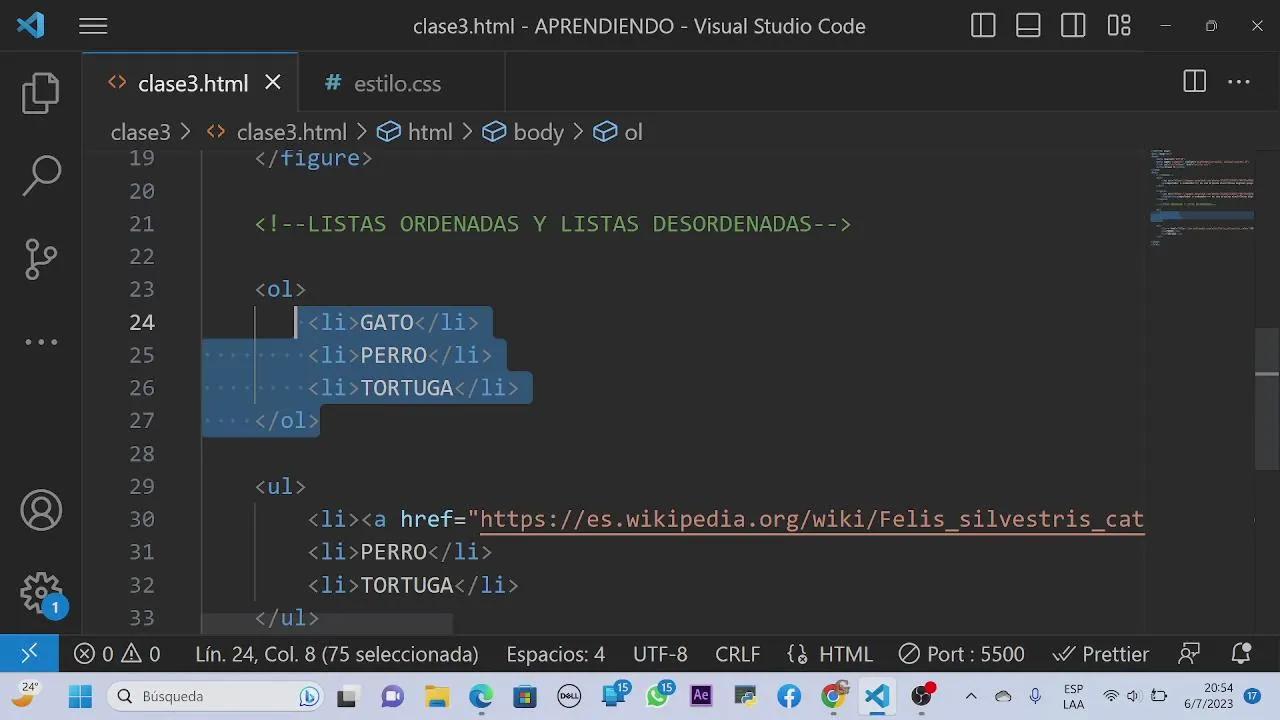This screenshot has height=720, width=1280.
Task: Click the Prettier status bar button
Action: tap(1101, 654)
